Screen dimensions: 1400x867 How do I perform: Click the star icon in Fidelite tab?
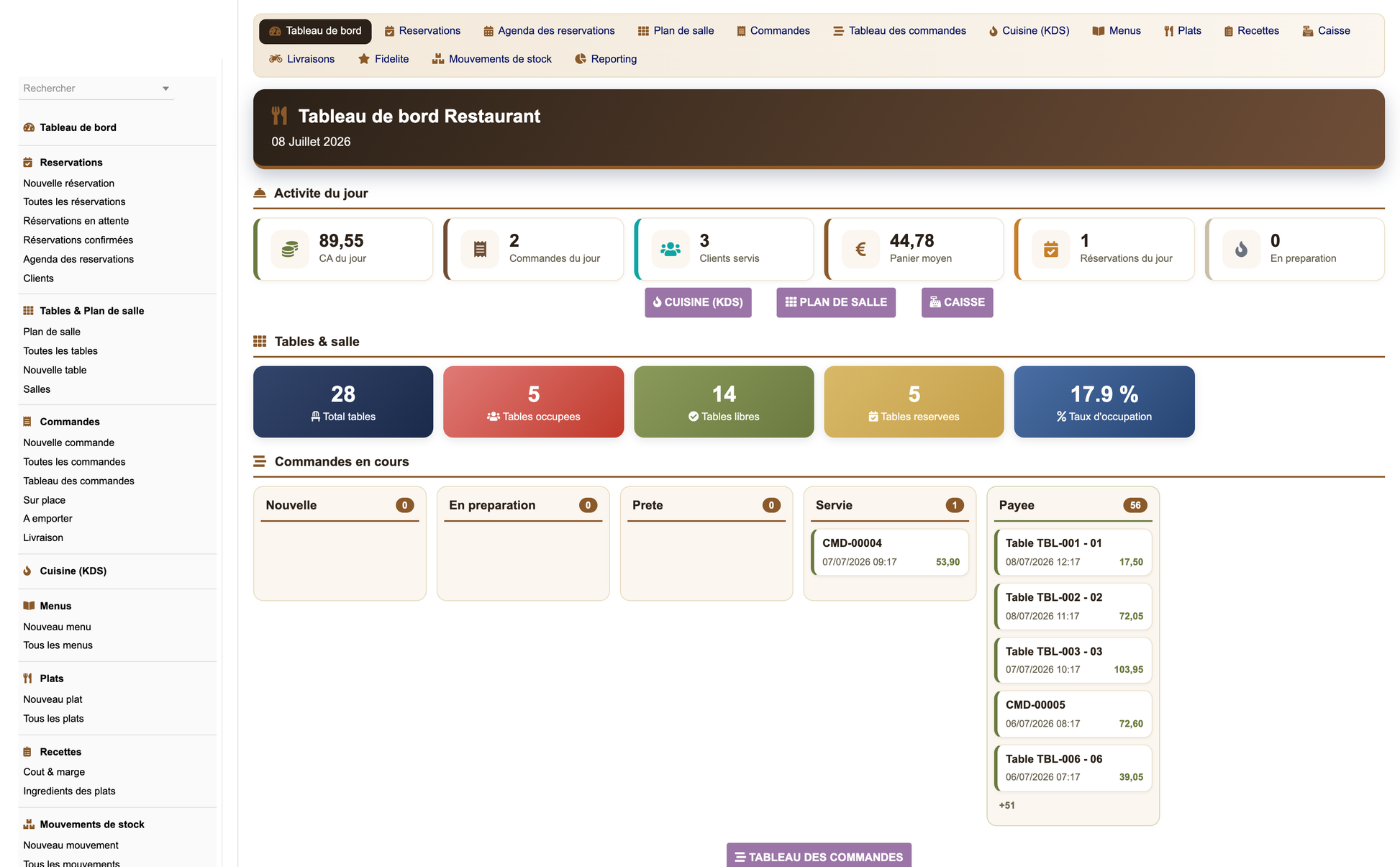click(364, 59)
